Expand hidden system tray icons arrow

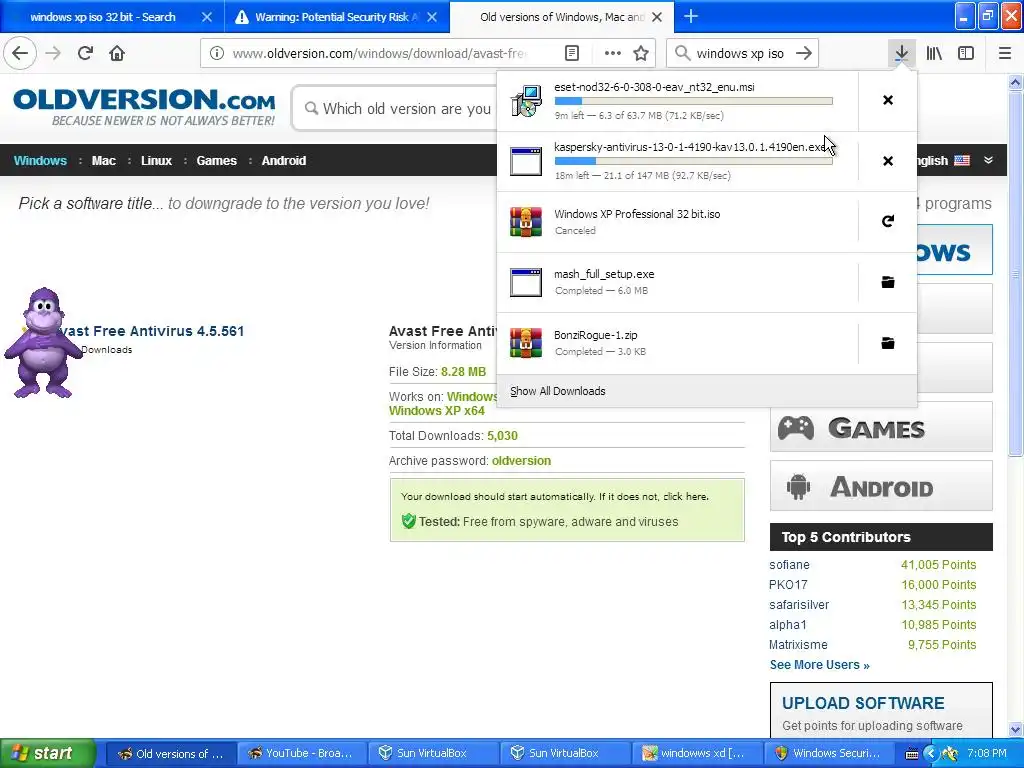pyautogui.click(x=931, y=754)
